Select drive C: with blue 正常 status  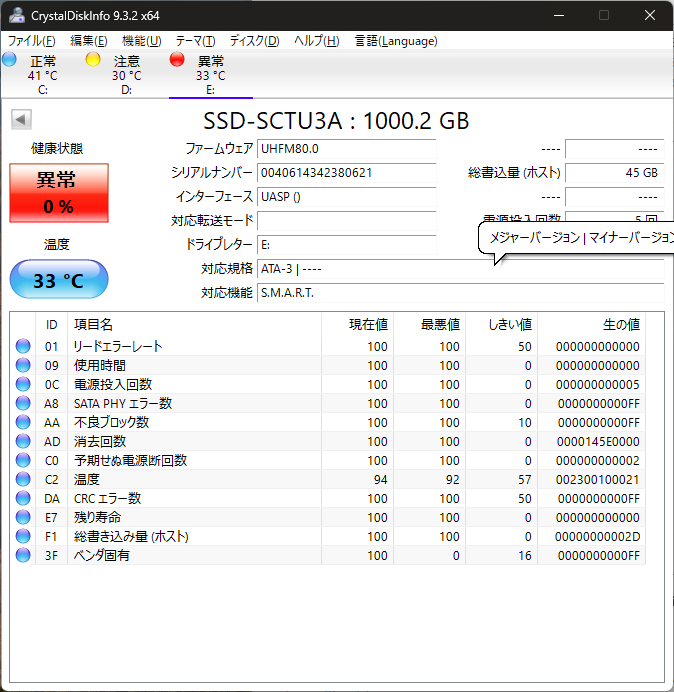point(42,74)
